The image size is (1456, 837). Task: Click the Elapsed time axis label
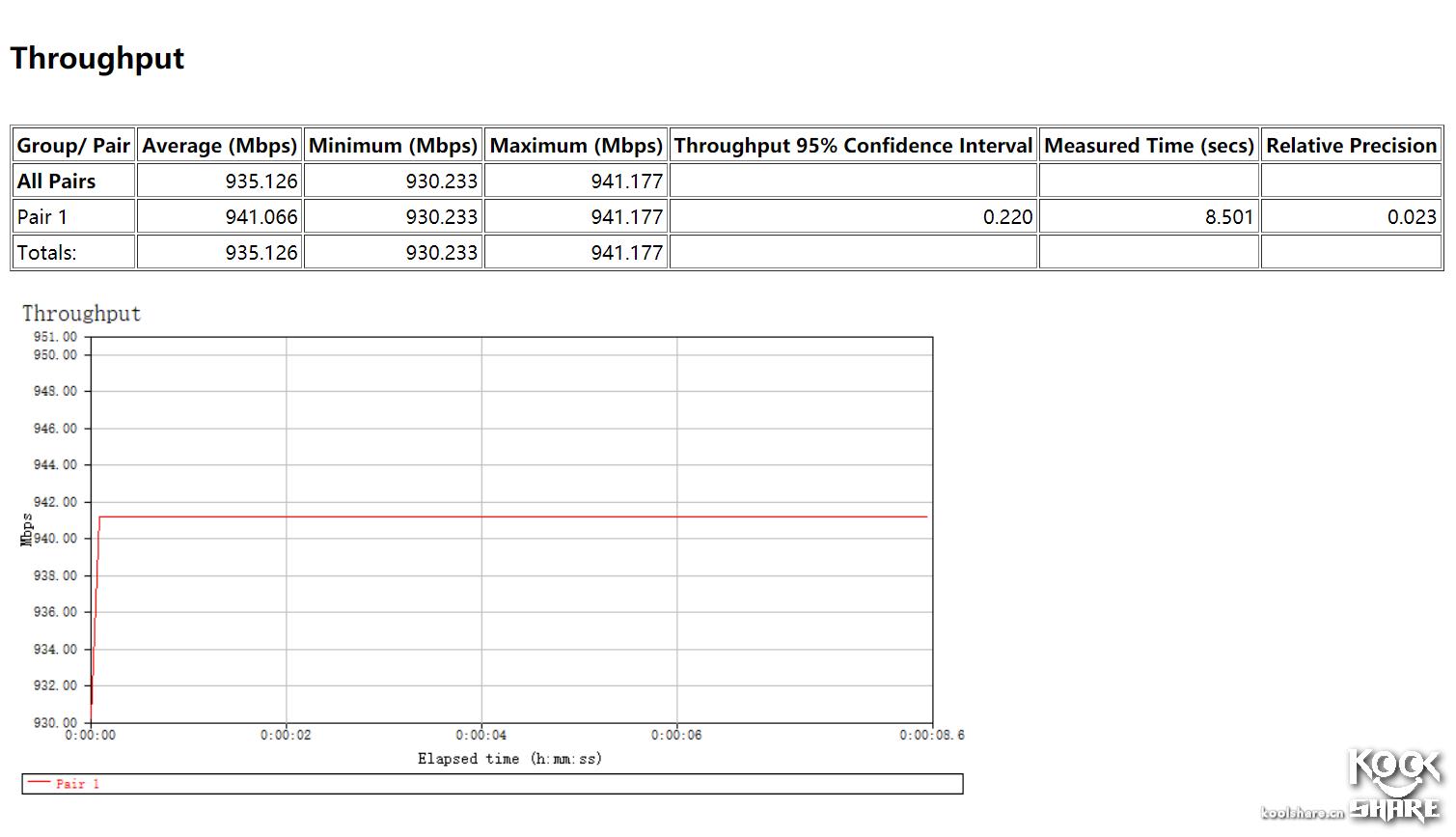(509, 759)
